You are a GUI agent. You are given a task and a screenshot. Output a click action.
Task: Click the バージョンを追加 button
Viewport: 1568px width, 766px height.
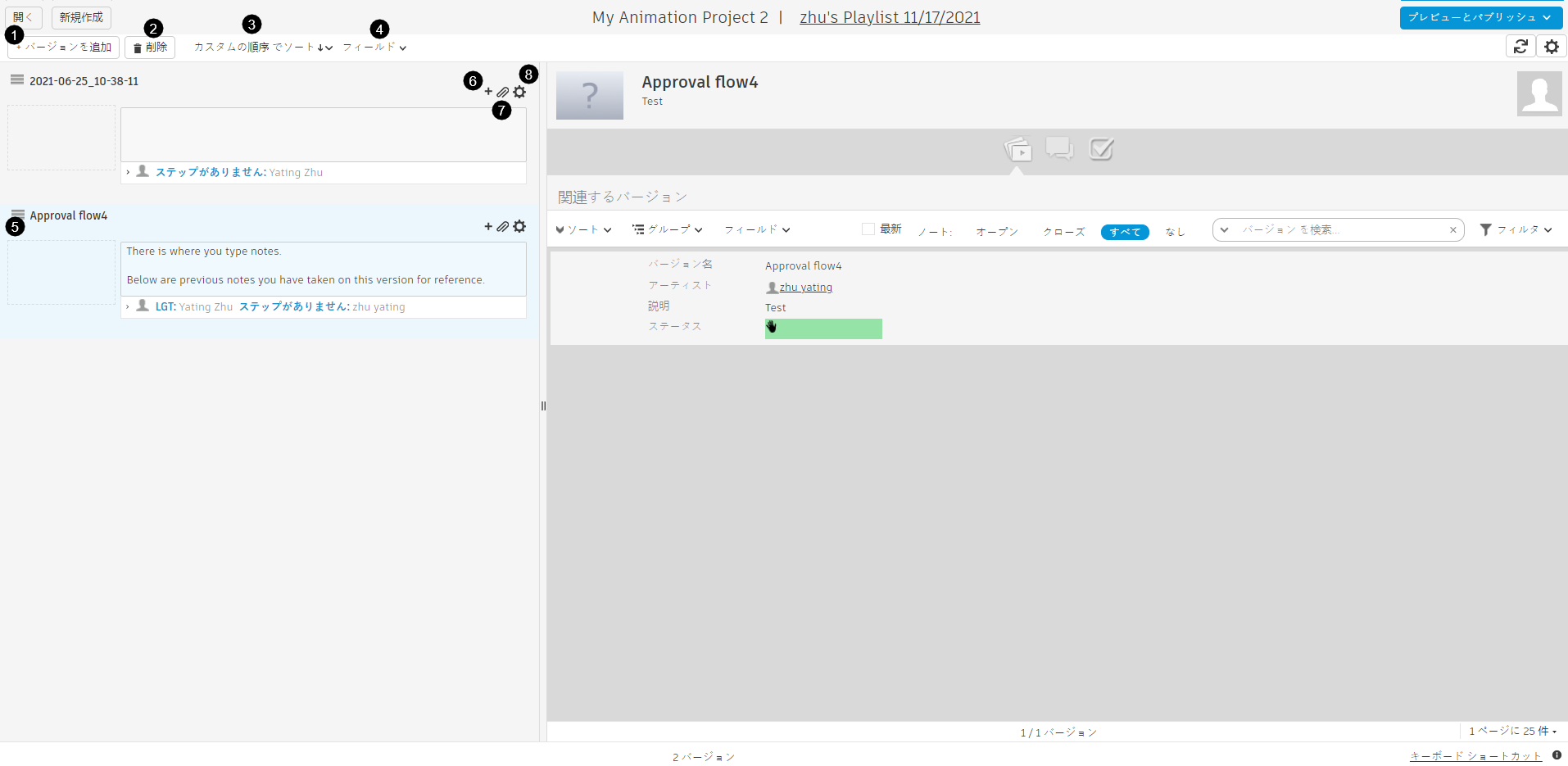pyautogui.click(x=64, y=47)
